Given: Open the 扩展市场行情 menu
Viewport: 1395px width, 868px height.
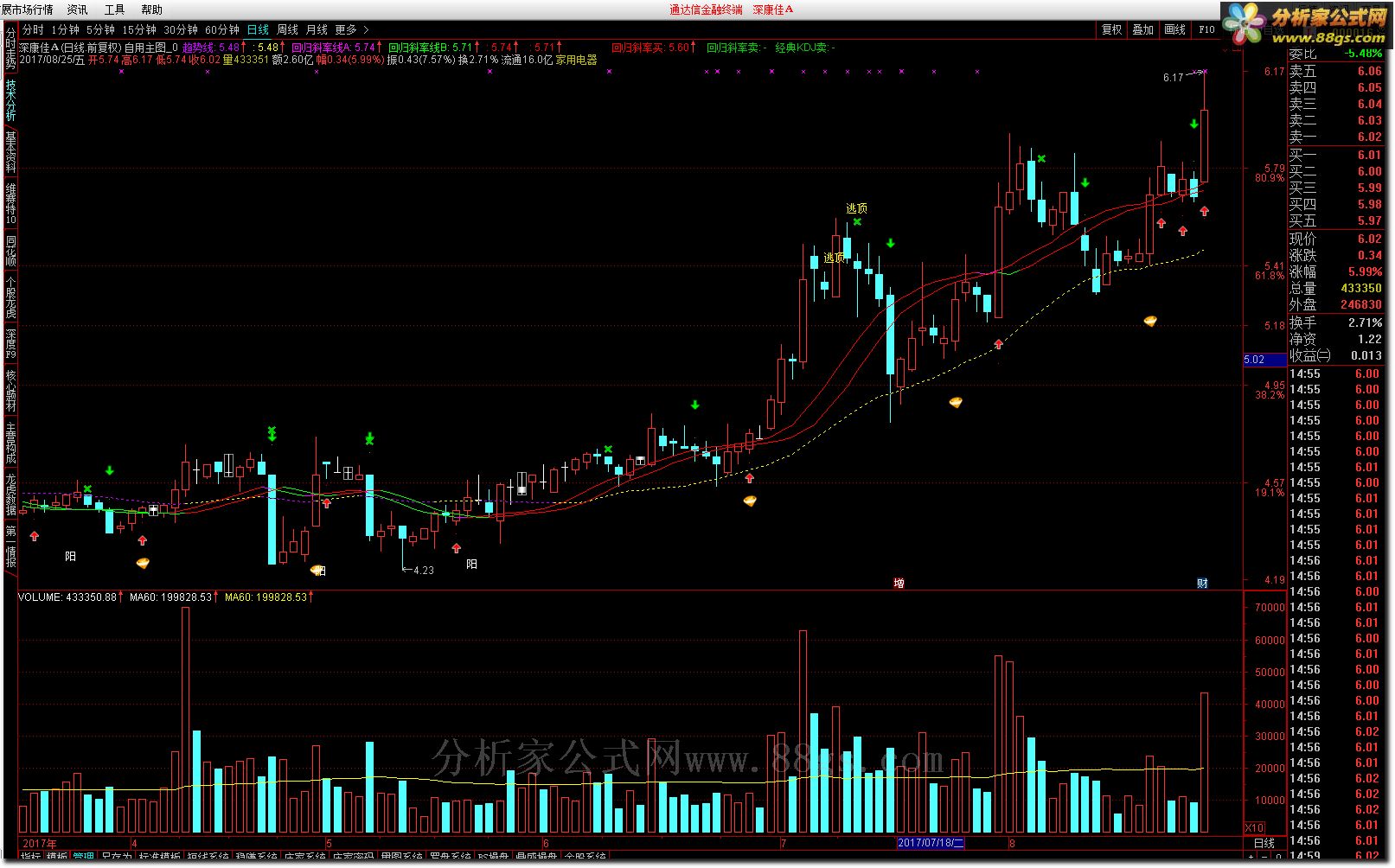Looking at the screenshot, I should [27, 10].
